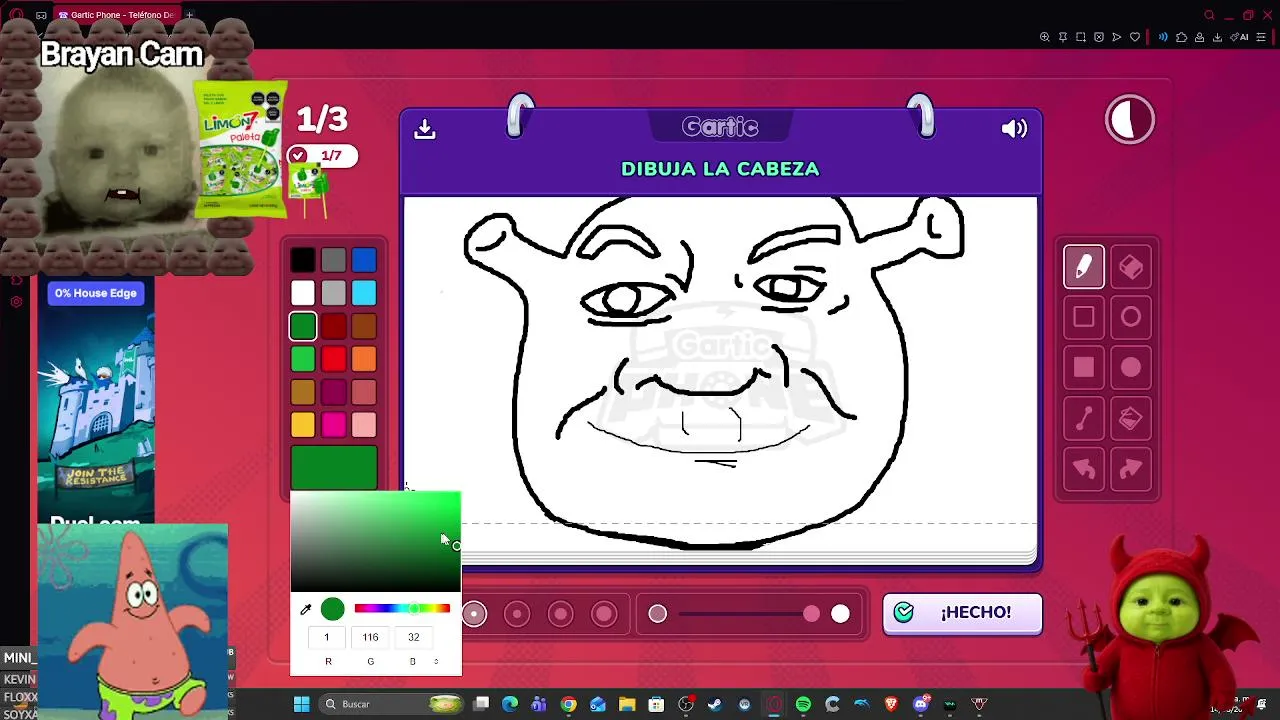The height and width of the screenshot is (720, 1280).
Task: Open the Gartic Phone browser tab
Action: click(x=116, y=15)
